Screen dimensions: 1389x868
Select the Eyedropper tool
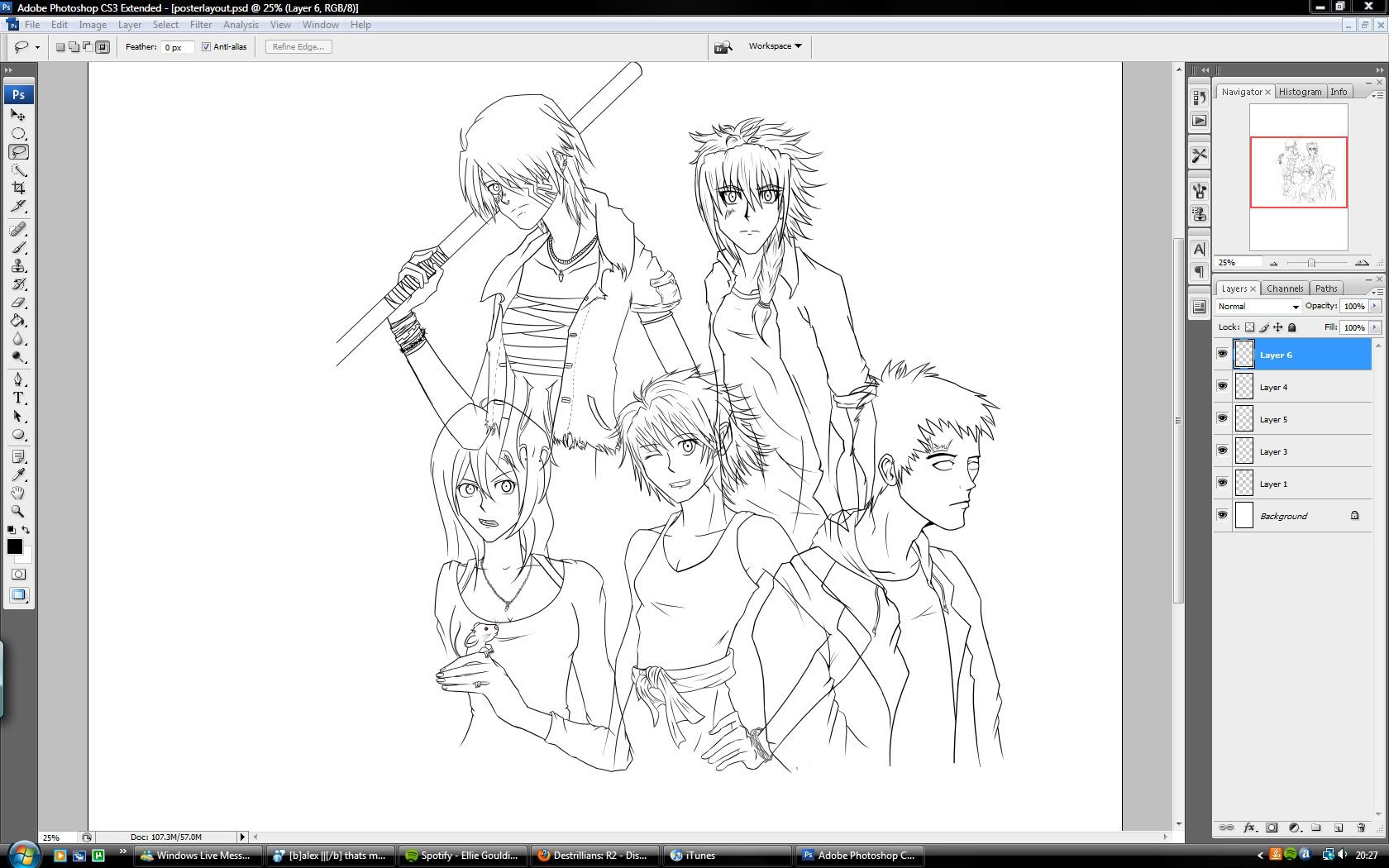(x=18, y=475)
